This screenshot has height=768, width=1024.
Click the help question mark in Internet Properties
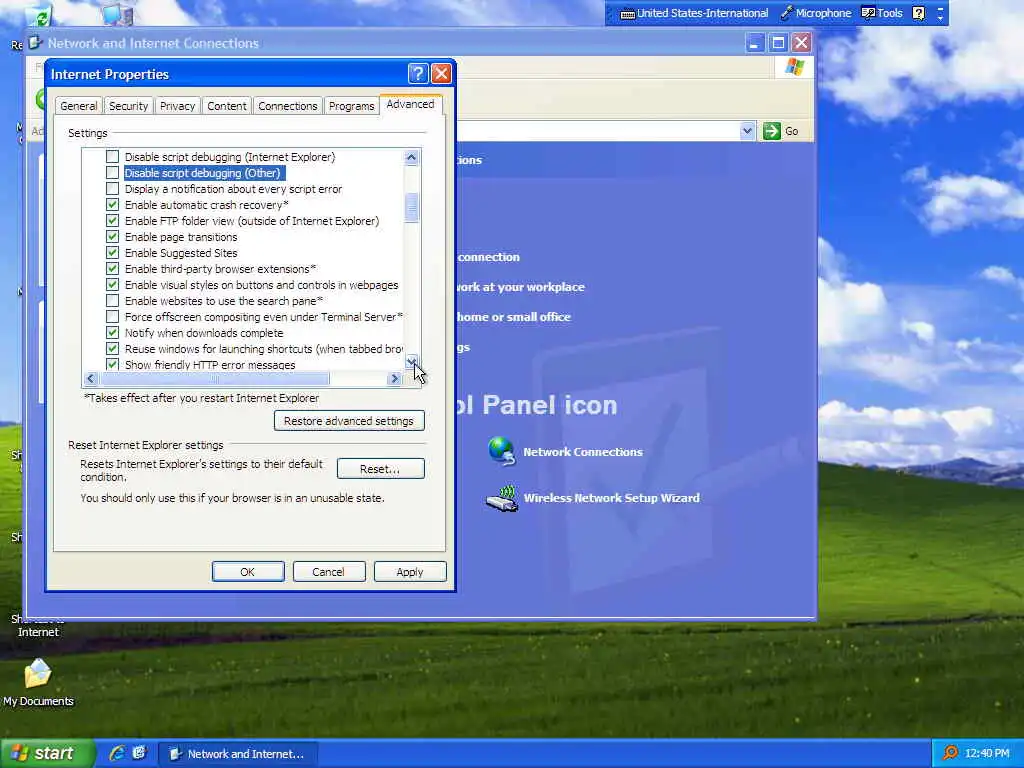418,74
